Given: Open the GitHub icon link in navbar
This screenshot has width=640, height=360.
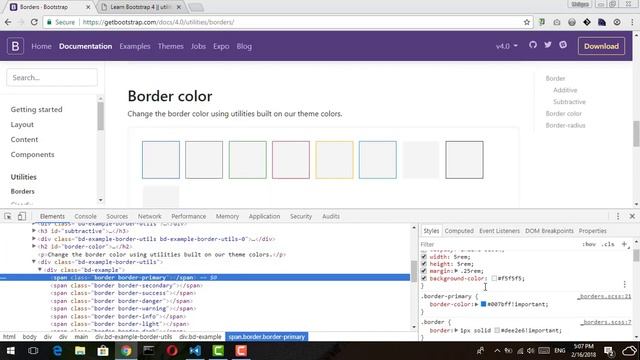Looking at the screenshot, I should [x=533, y=45].
